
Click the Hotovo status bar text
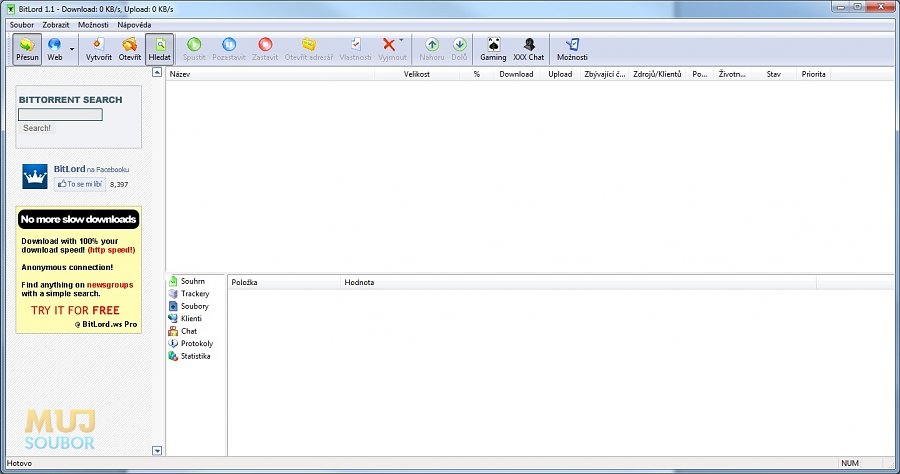click(x=20, y=463)
